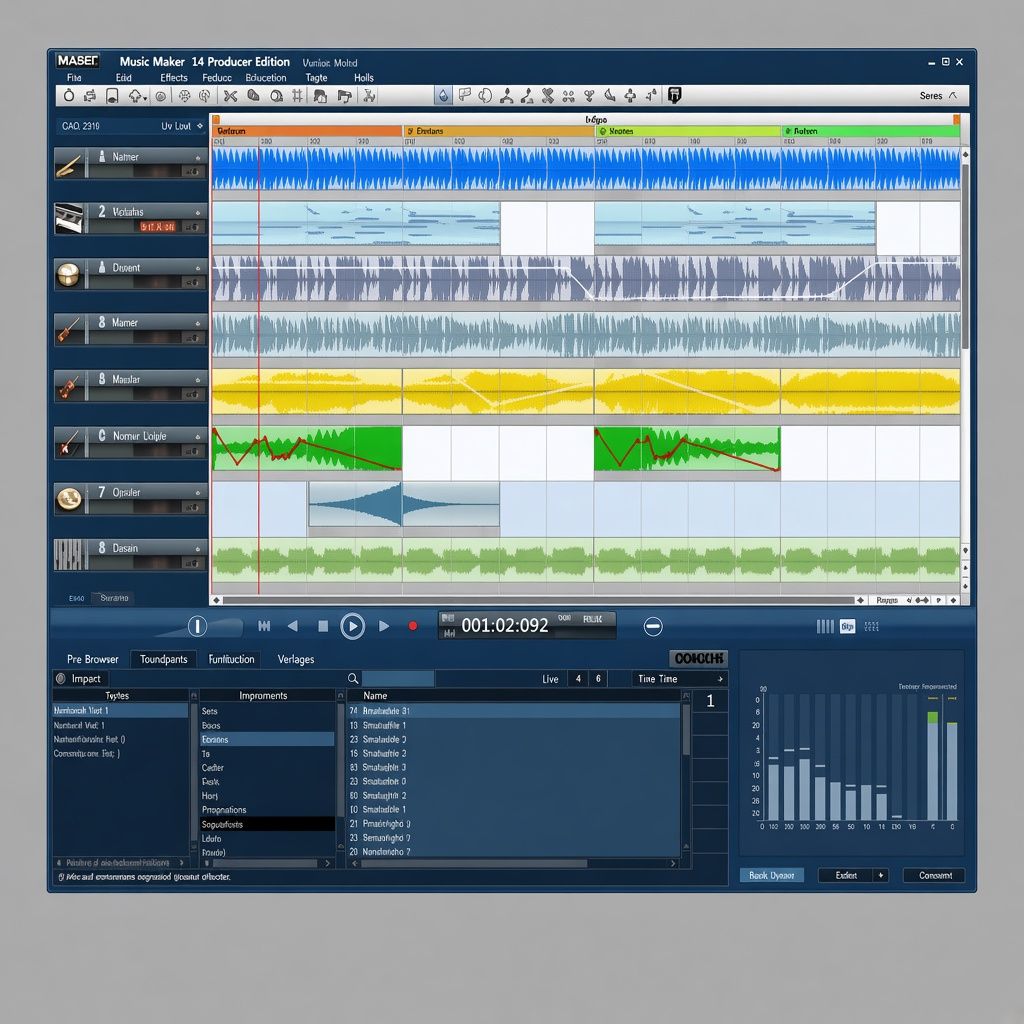
Task: Select the Cedler instrument row
Action: pyautogui.click(x=267, y=767)
